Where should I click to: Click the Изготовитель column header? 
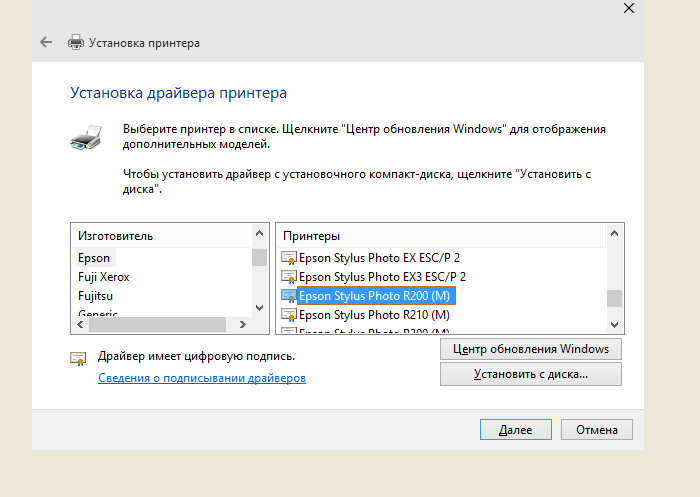(x=162, y=236)
